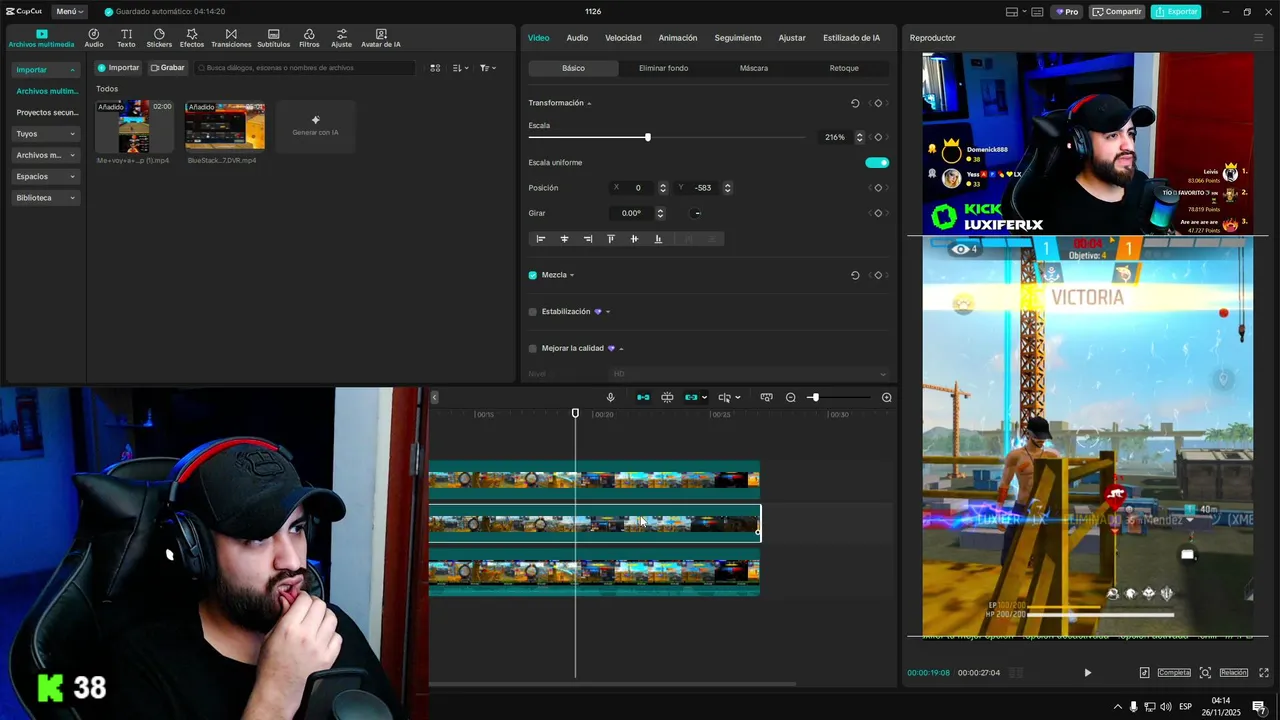Switch to the Estilizado de IA tab

[x=852, y=38]
